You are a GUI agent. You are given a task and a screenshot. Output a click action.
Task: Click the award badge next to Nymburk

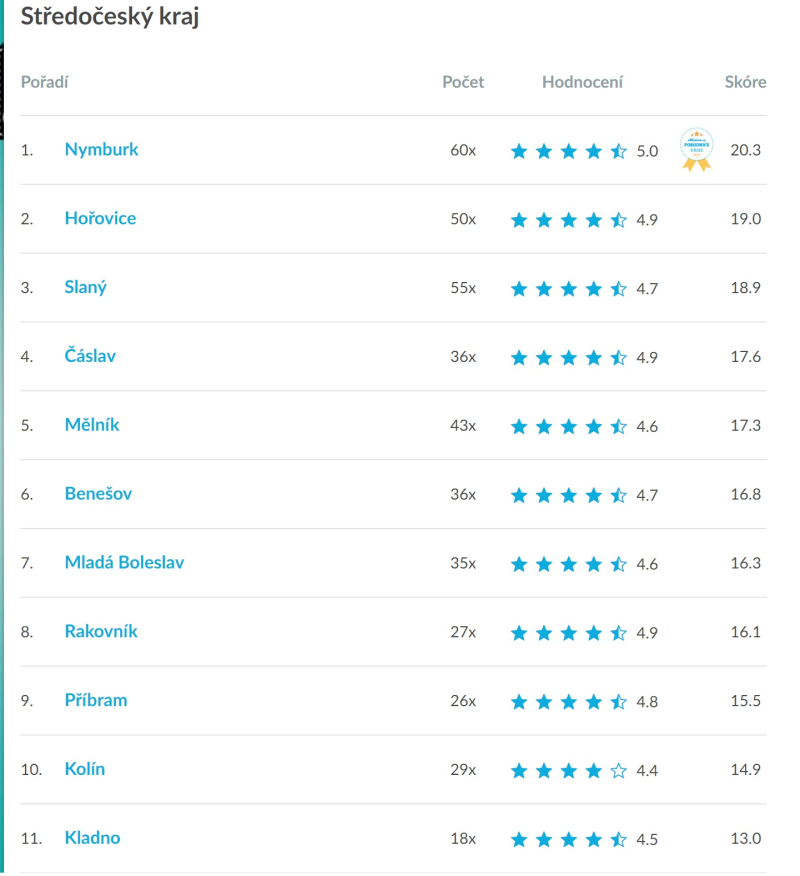(x=696, y=149)
